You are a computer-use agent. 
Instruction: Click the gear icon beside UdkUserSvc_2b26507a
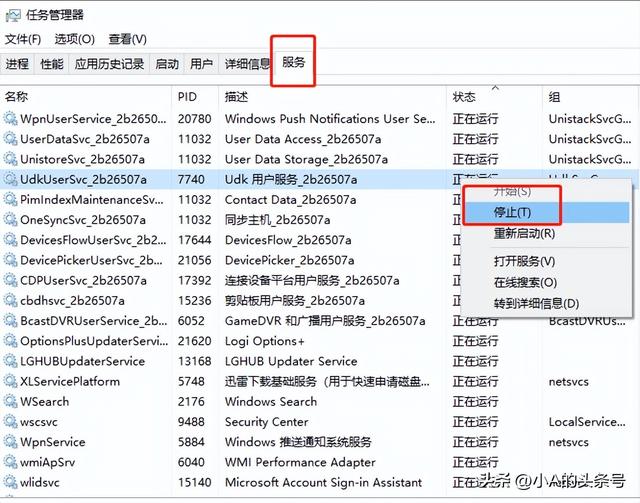[11, 179]
